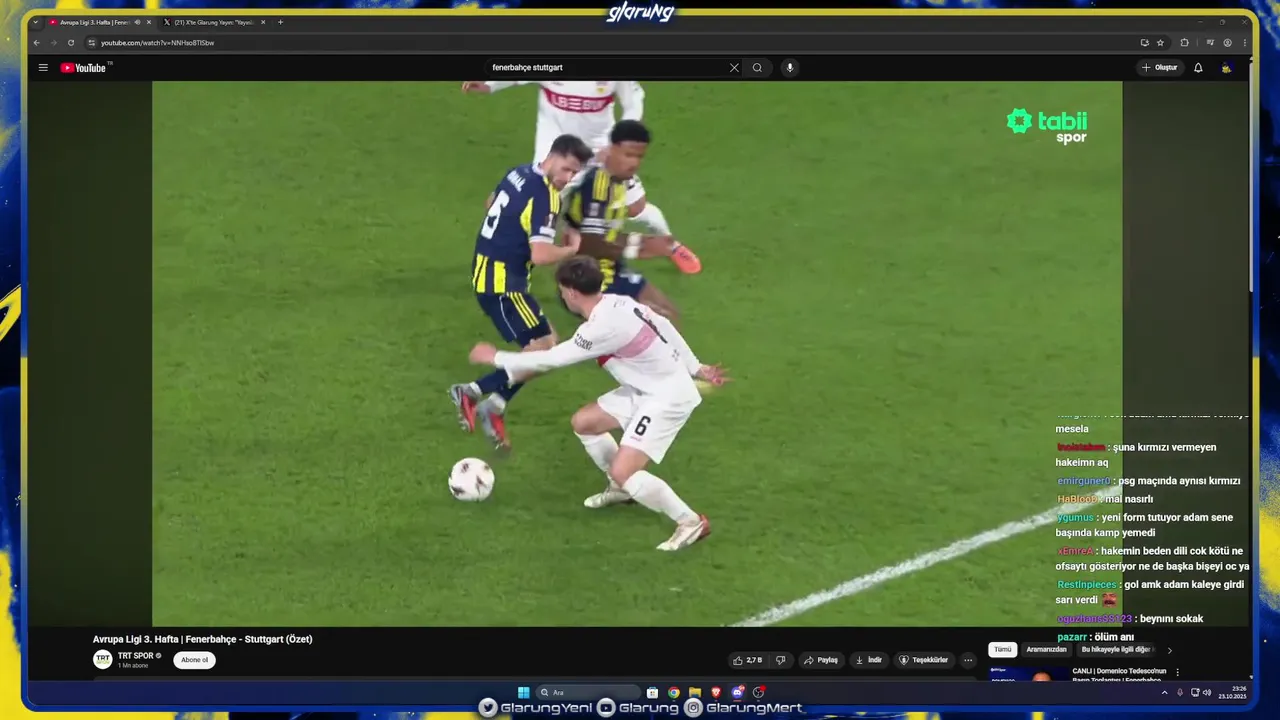
Task: Go to the YouTube home logo
Action: (x=83, y=68)
